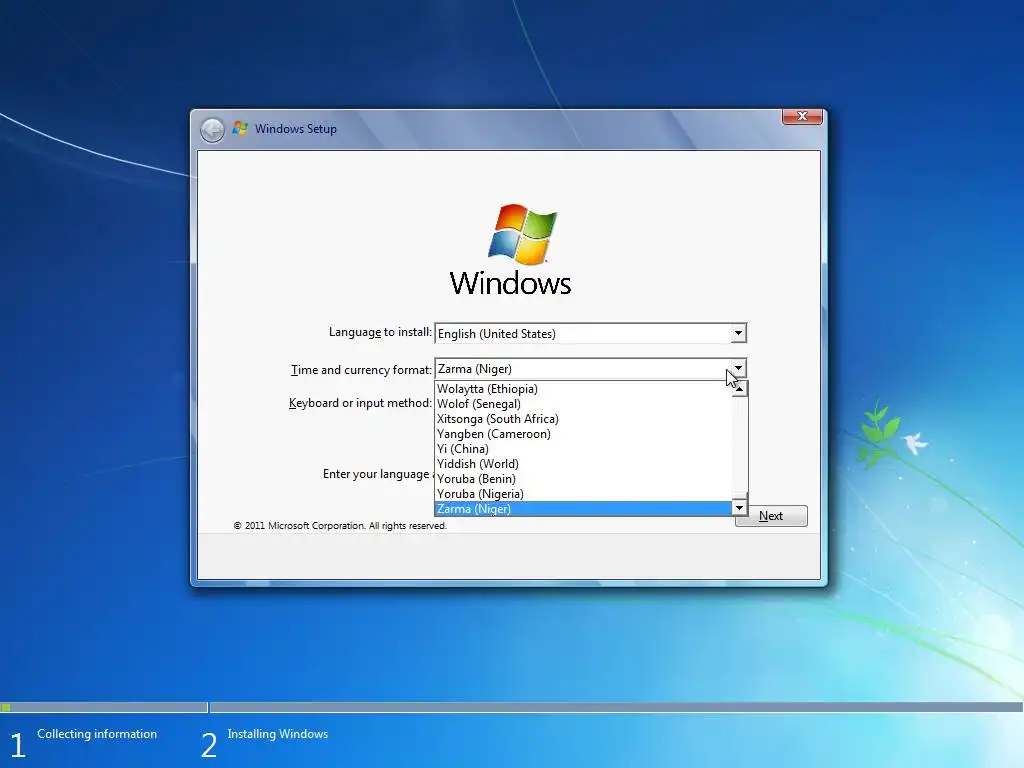Click the dropdown list scrollbar track

(x=739, y=444)
